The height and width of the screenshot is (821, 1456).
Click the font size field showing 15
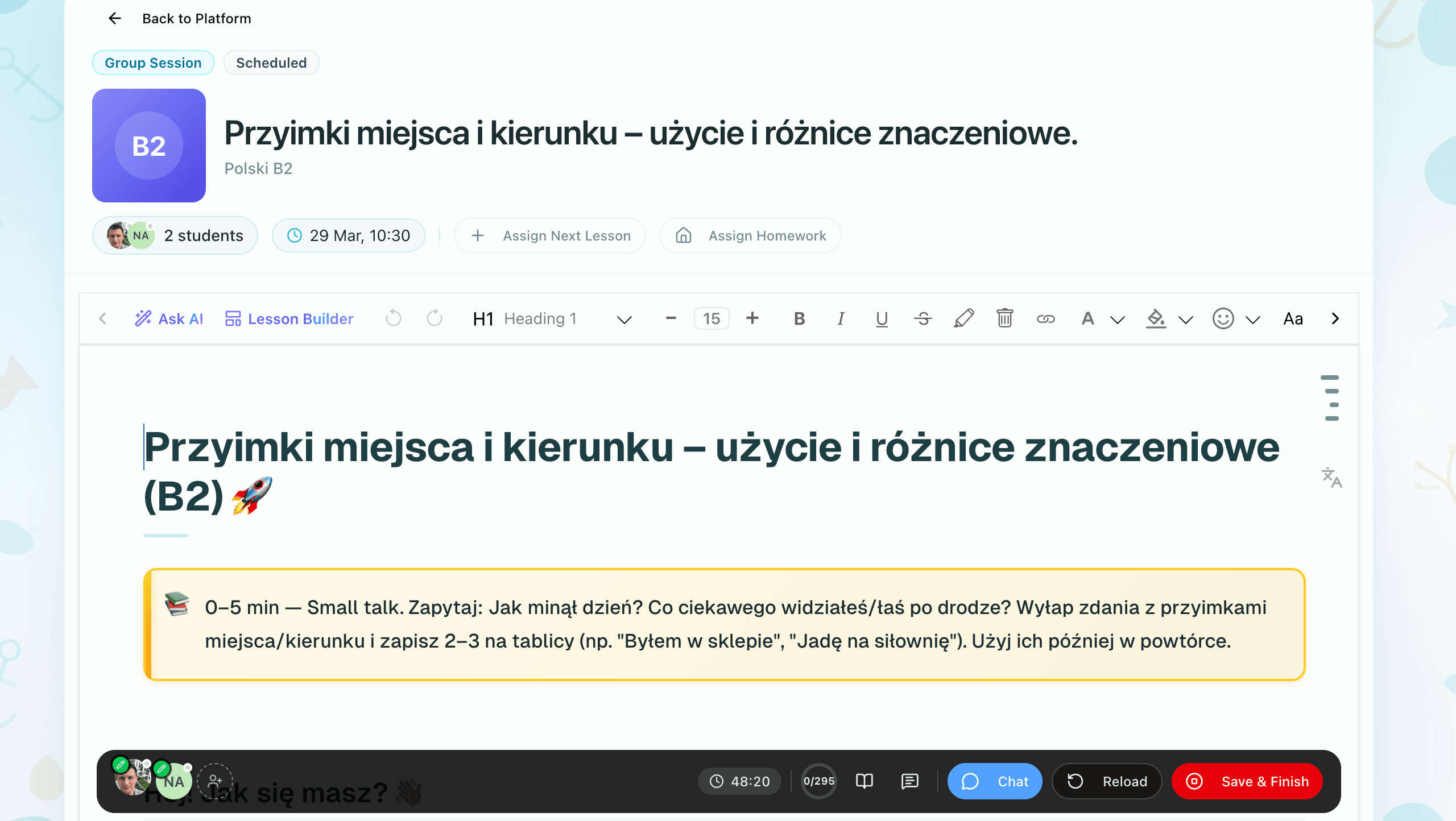click(712, 318)
